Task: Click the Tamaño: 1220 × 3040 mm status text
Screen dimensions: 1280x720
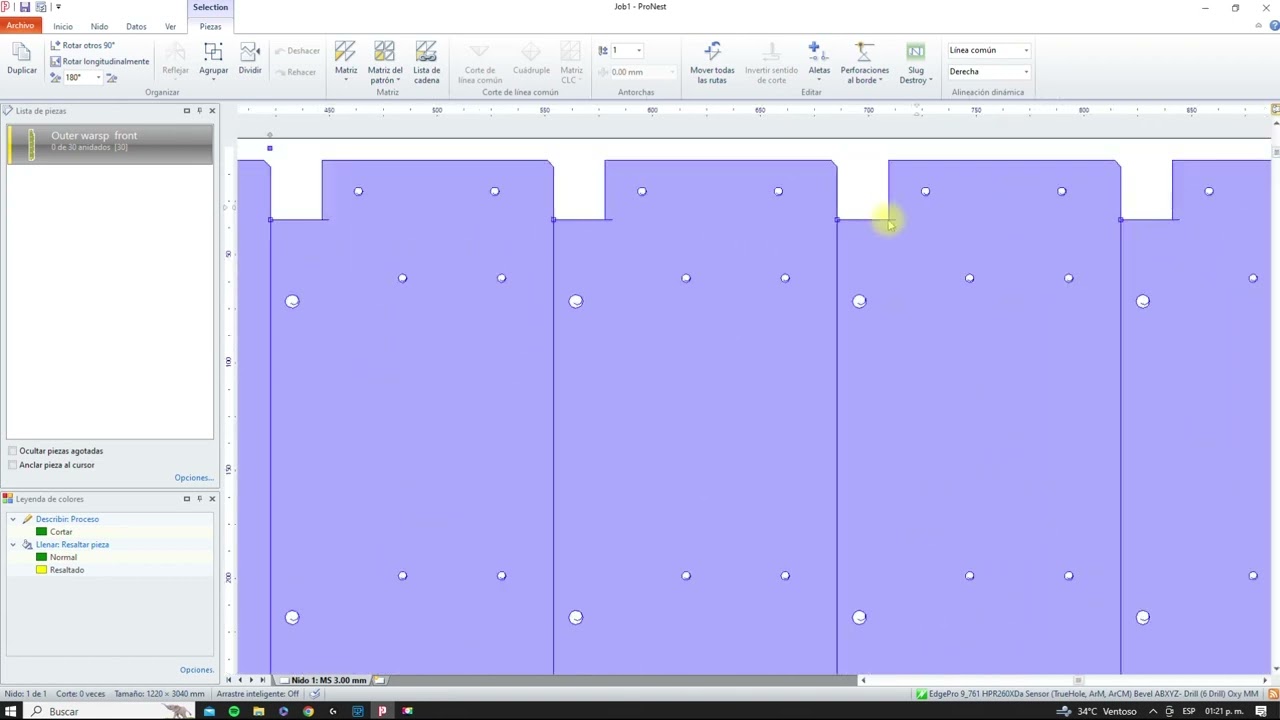Action: click(x=159, y=694)
